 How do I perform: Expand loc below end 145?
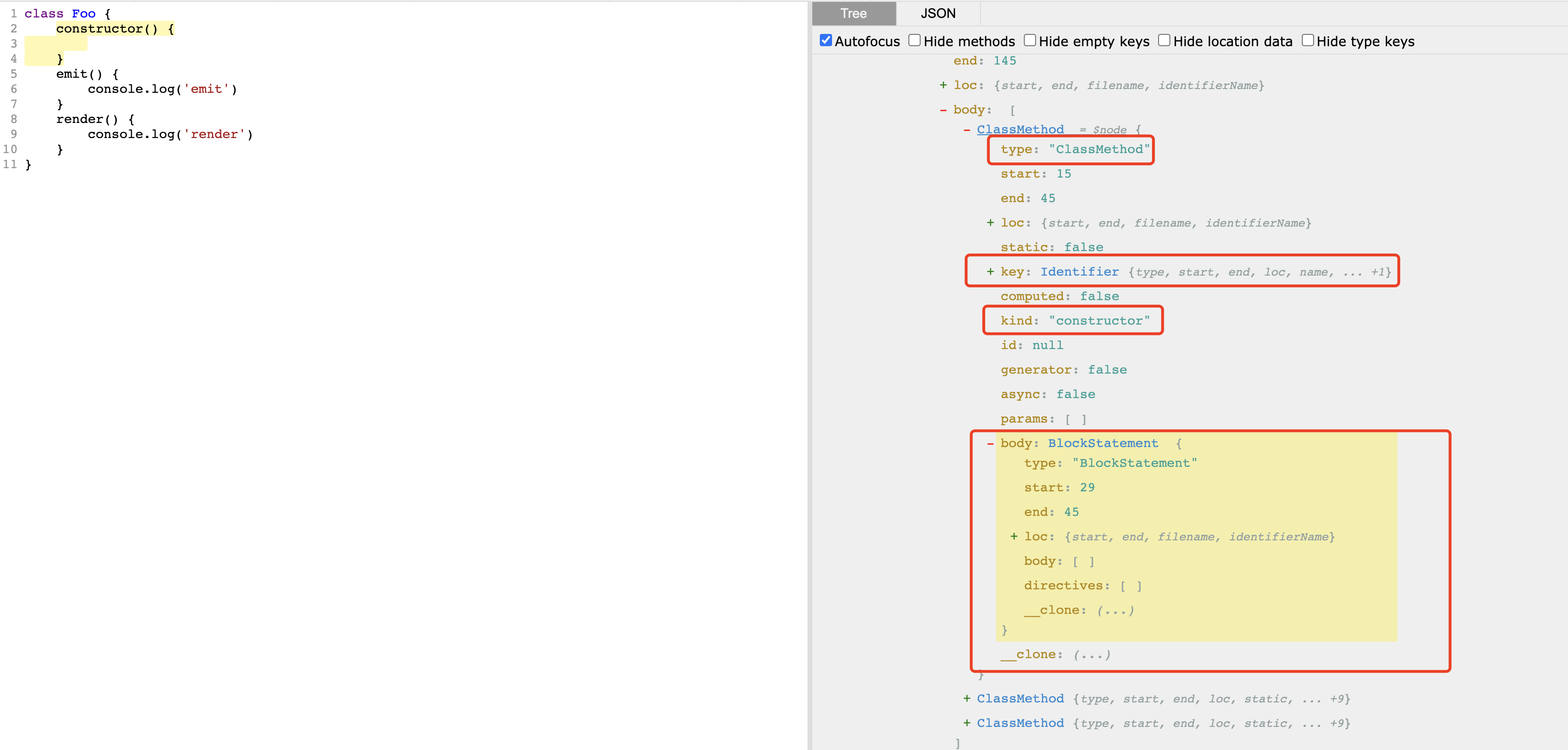pos(943,85)
